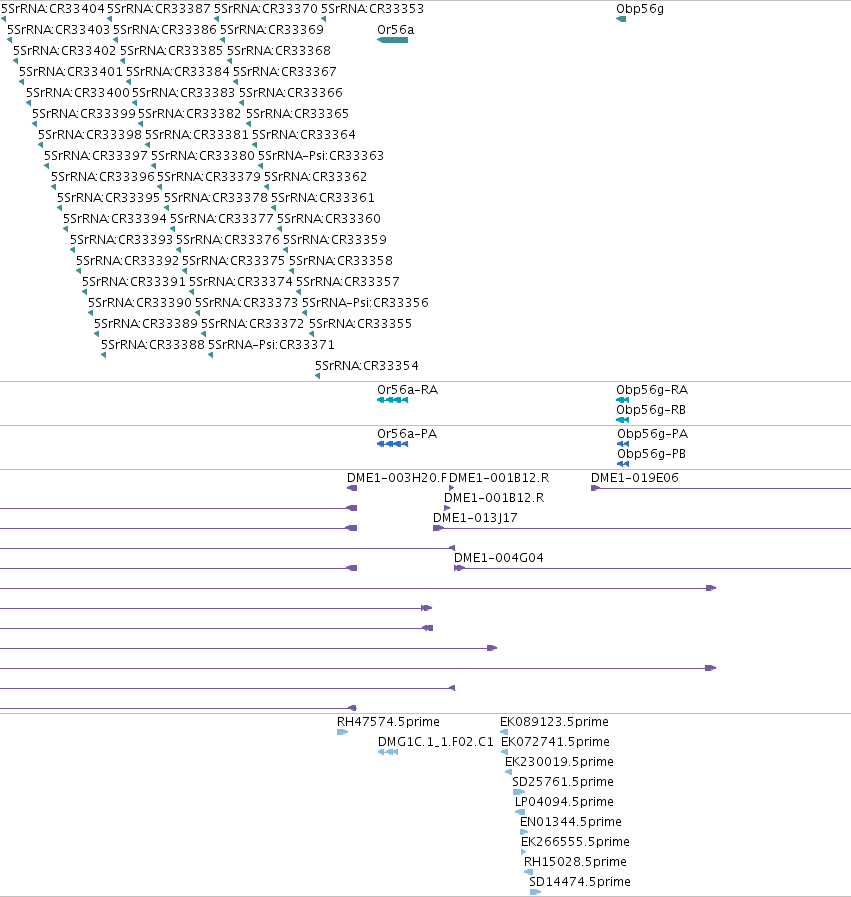Click the 5SrRNA-Psi:CR33356 pseudogene label
Image resolution: width=851 pixels, height=897 pixels.
(x=365, y=303)
